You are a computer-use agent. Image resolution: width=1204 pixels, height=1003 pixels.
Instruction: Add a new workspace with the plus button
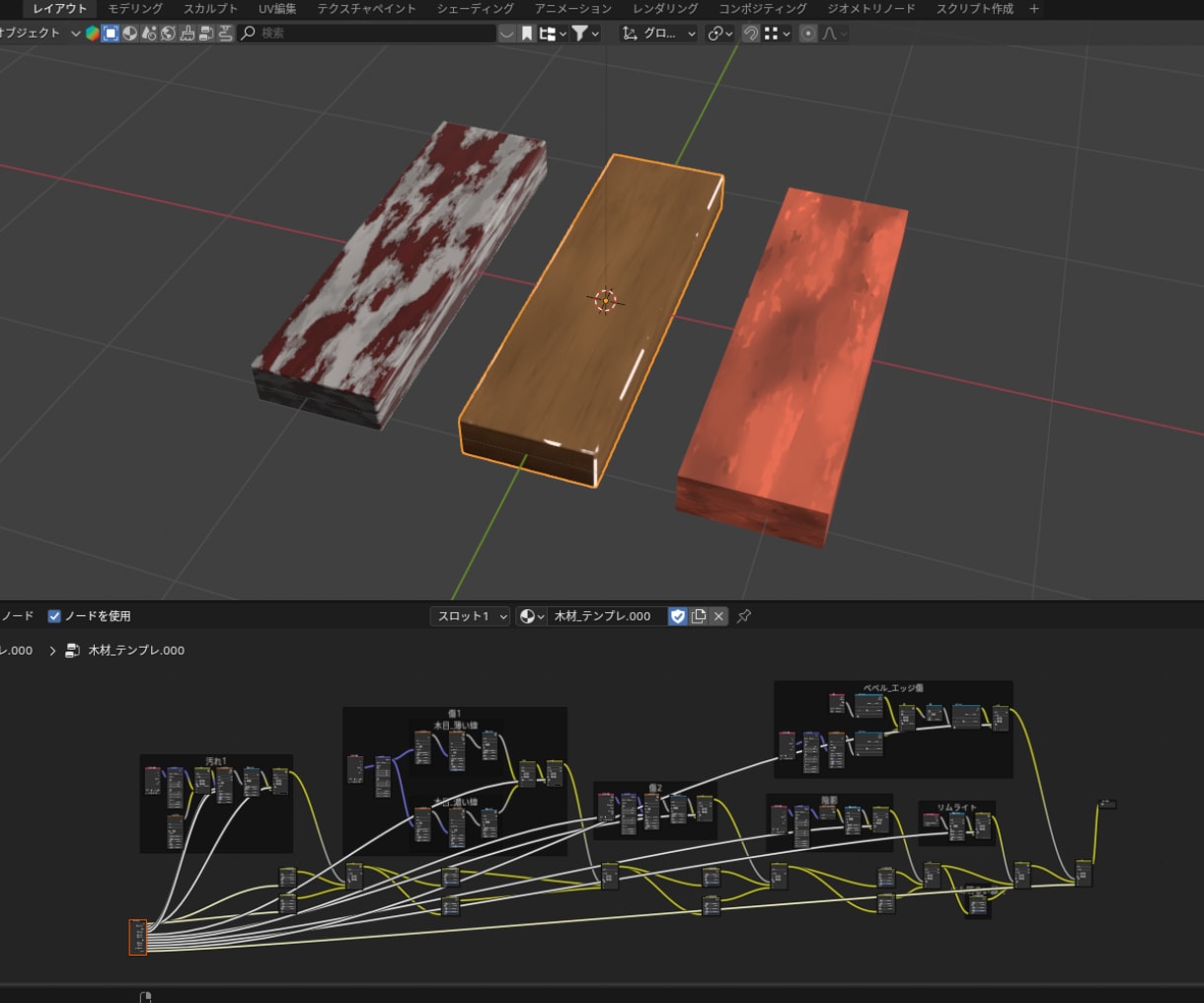[x=1034, y=9]
